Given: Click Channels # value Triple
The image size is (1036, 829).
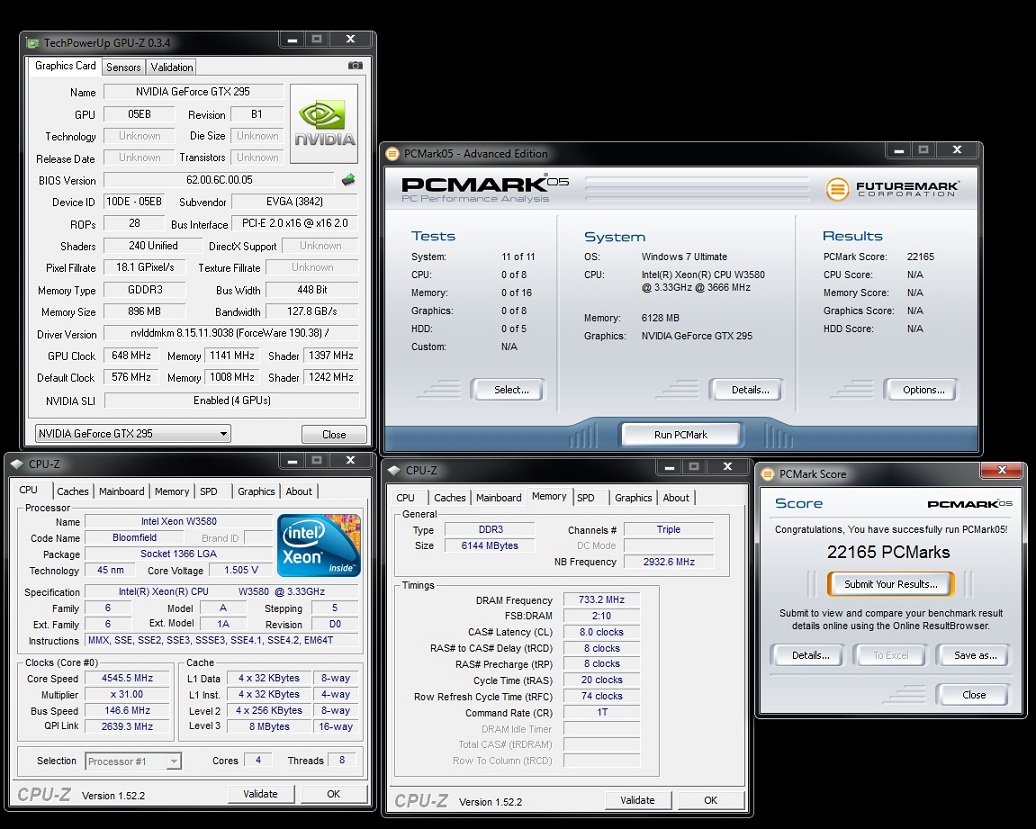Looking at the screenshot, I should (x=669, y=530).
